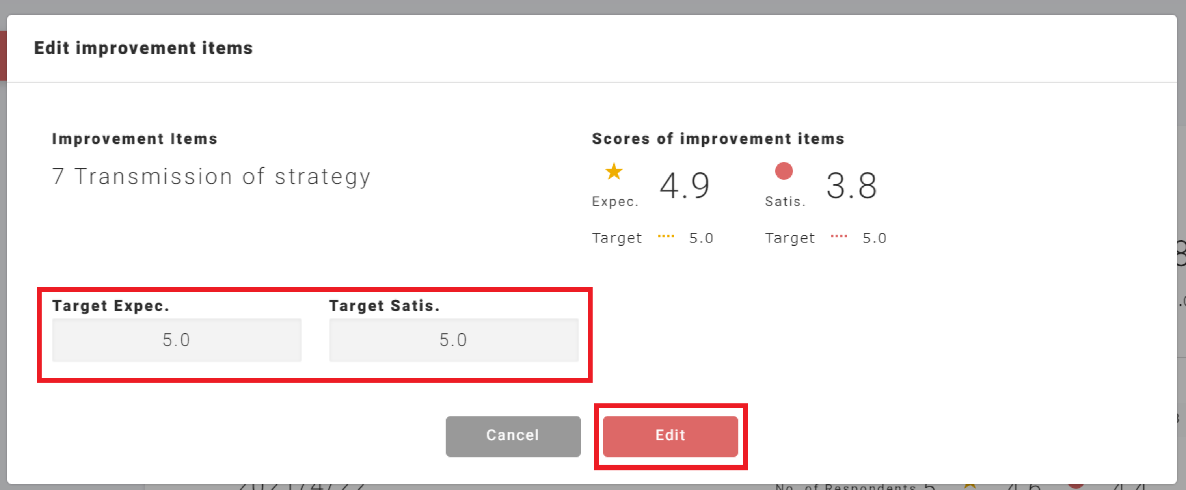Viewport: 1186px width, 490px height.
Task: Click the 5.0 target value beside yellow dots
Action: (701, 239)
